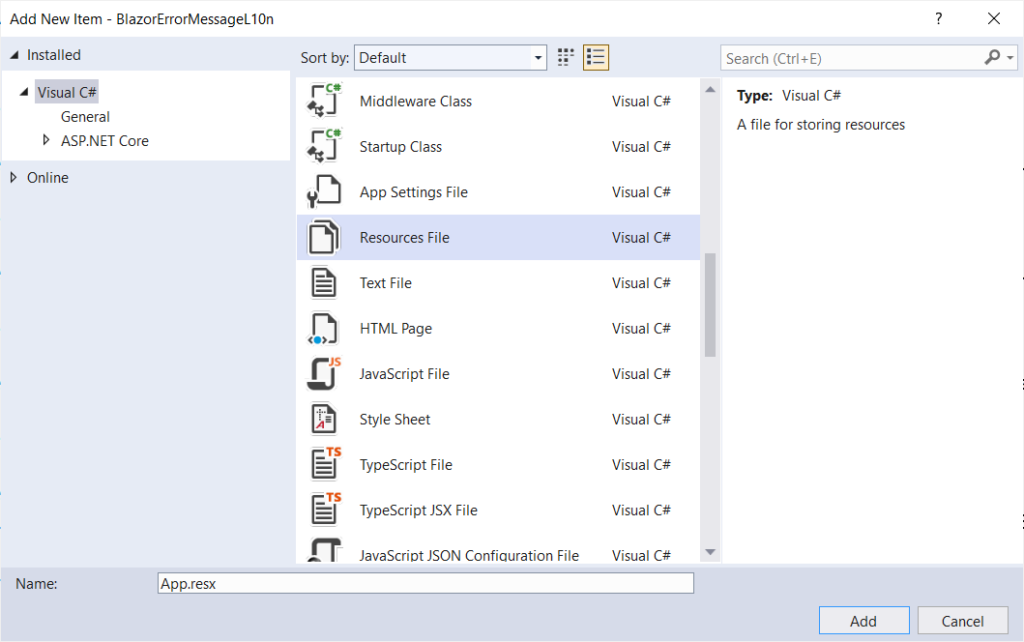The height and width of the screenshot is (642, 1024).
Task: Select the HTML Page item name
Action: (x=396, y=329)
